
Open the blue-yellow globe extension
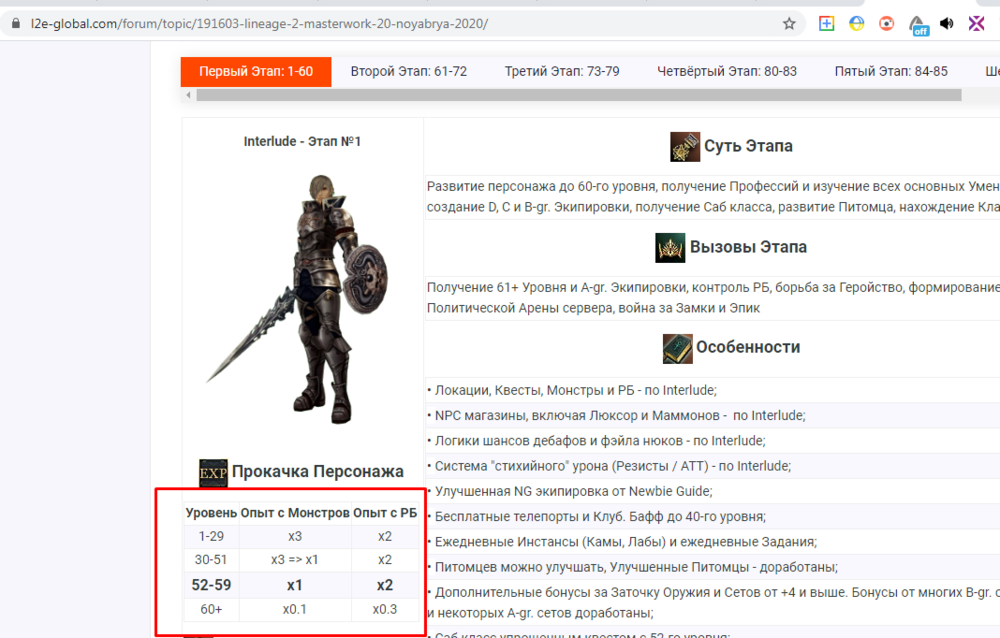[857, 23]
